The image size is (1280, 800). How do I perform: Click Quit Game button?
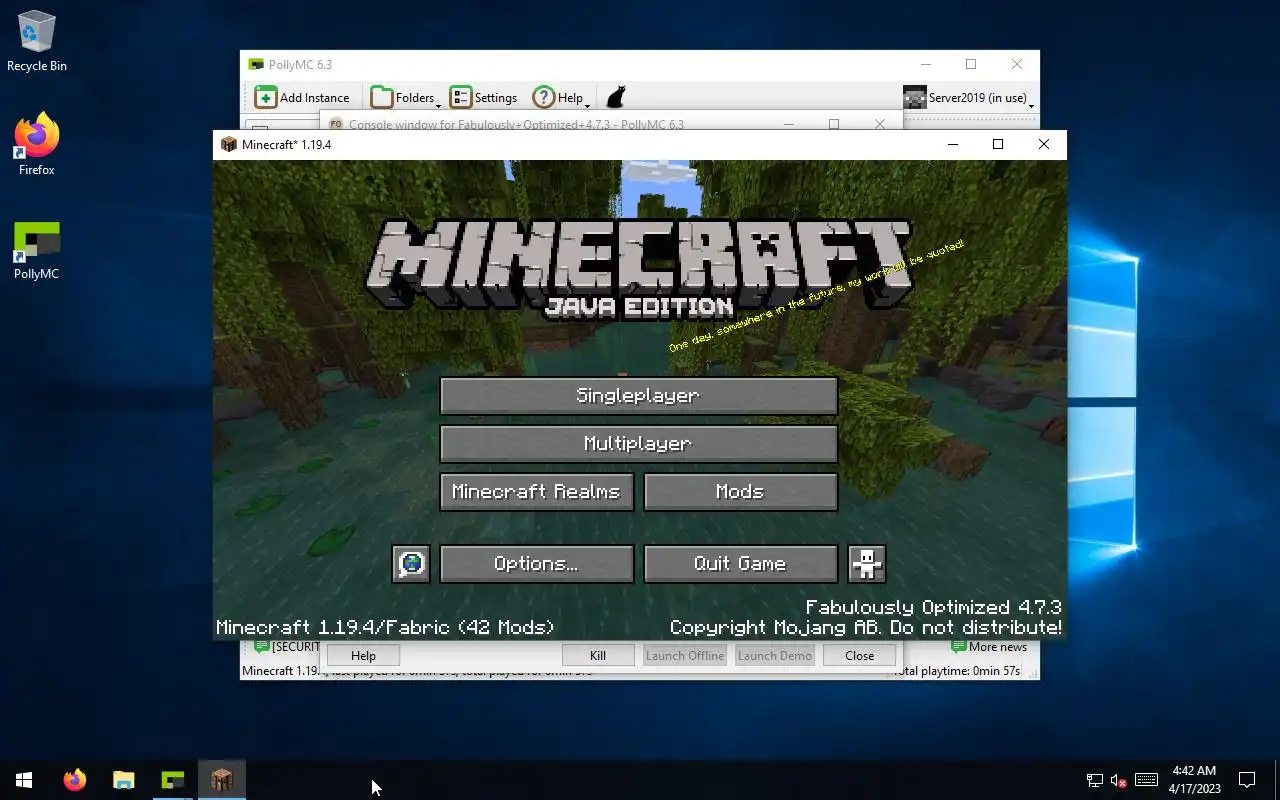click(x=740, y=563)
